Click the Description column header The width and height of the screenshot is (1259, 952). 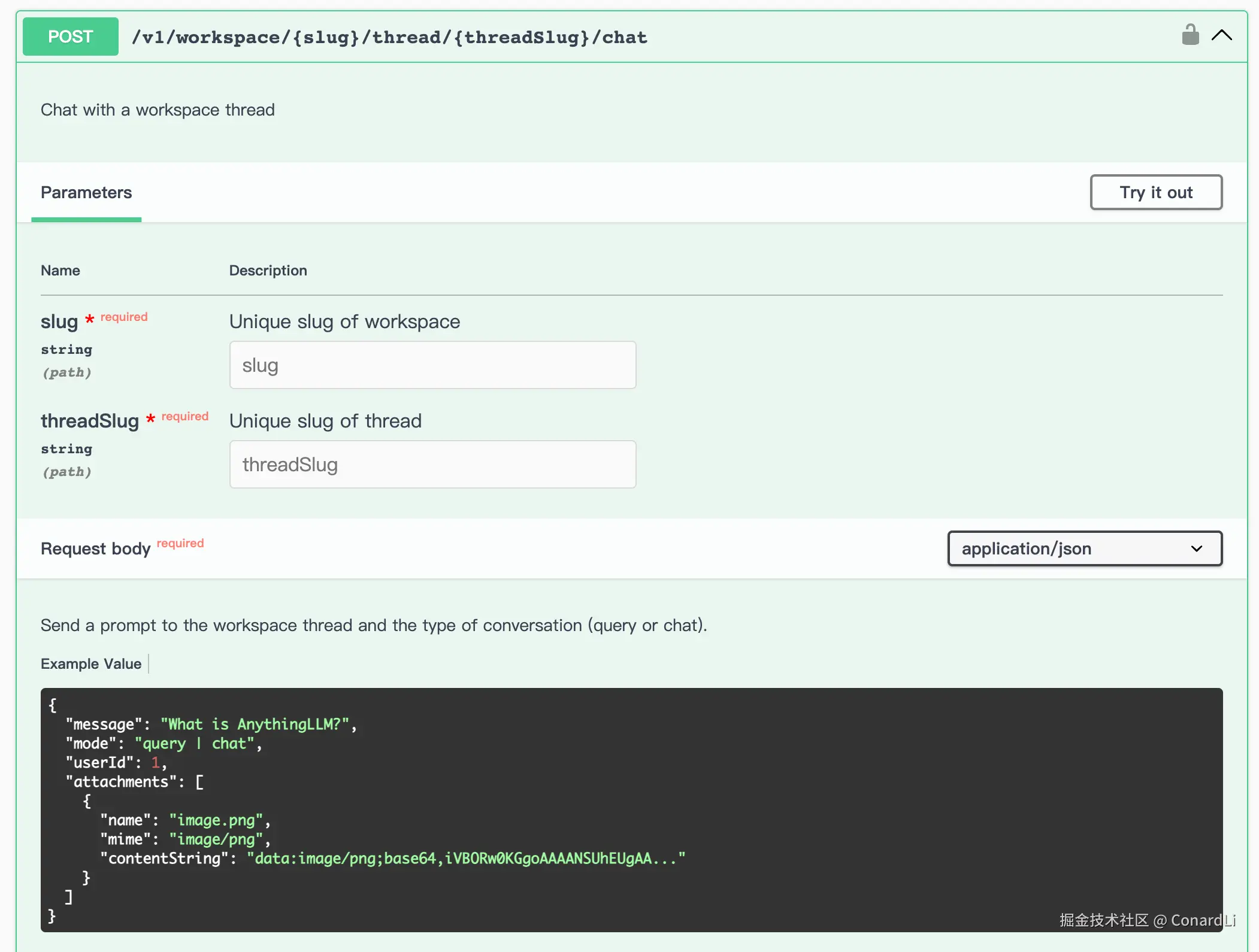click(268, 271)
